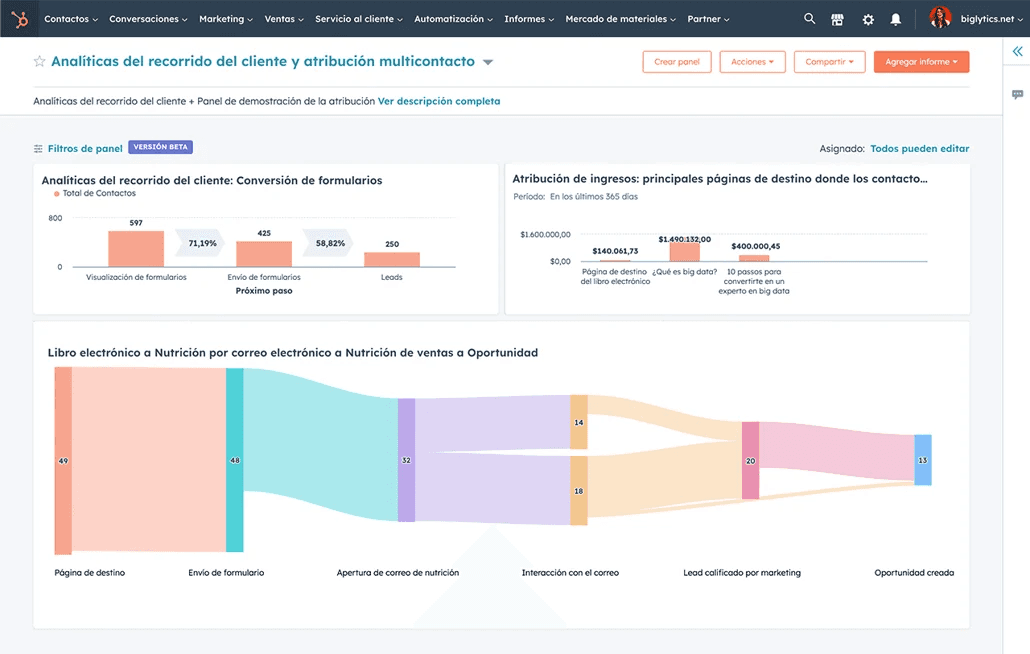Screen dimensions: 1030x654
Task: Click Envío de formularios bar 425
Action: pos(264,254)
